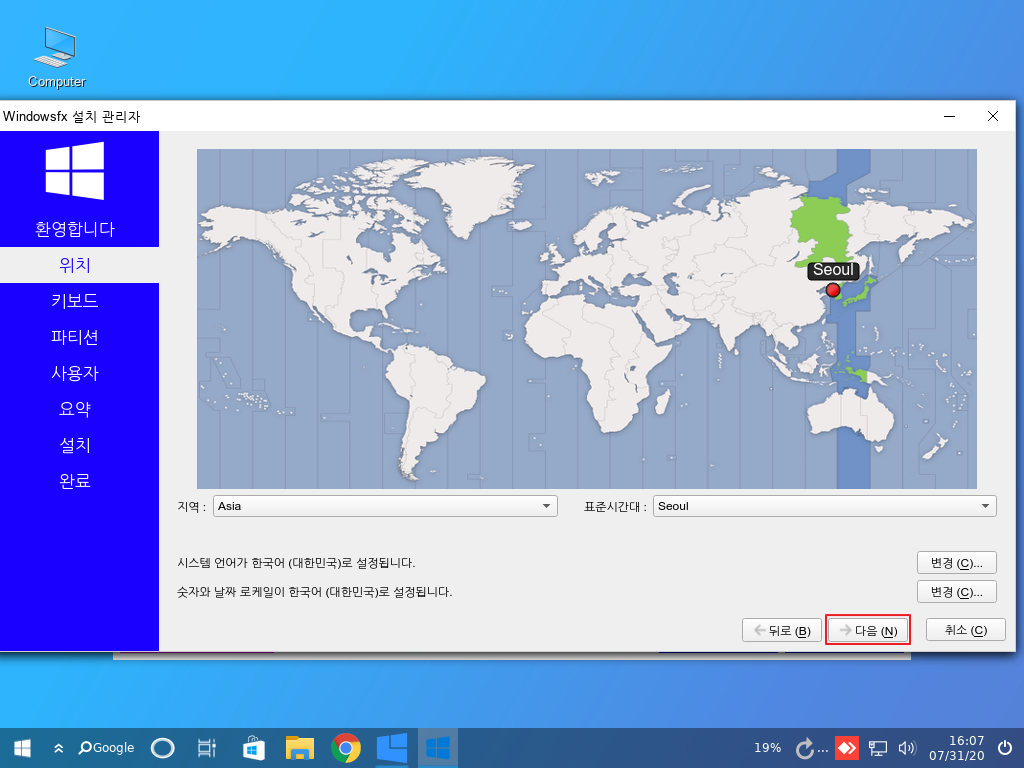
Task: Click the Windows logo in installer sidebar
Action: [74, 170]
